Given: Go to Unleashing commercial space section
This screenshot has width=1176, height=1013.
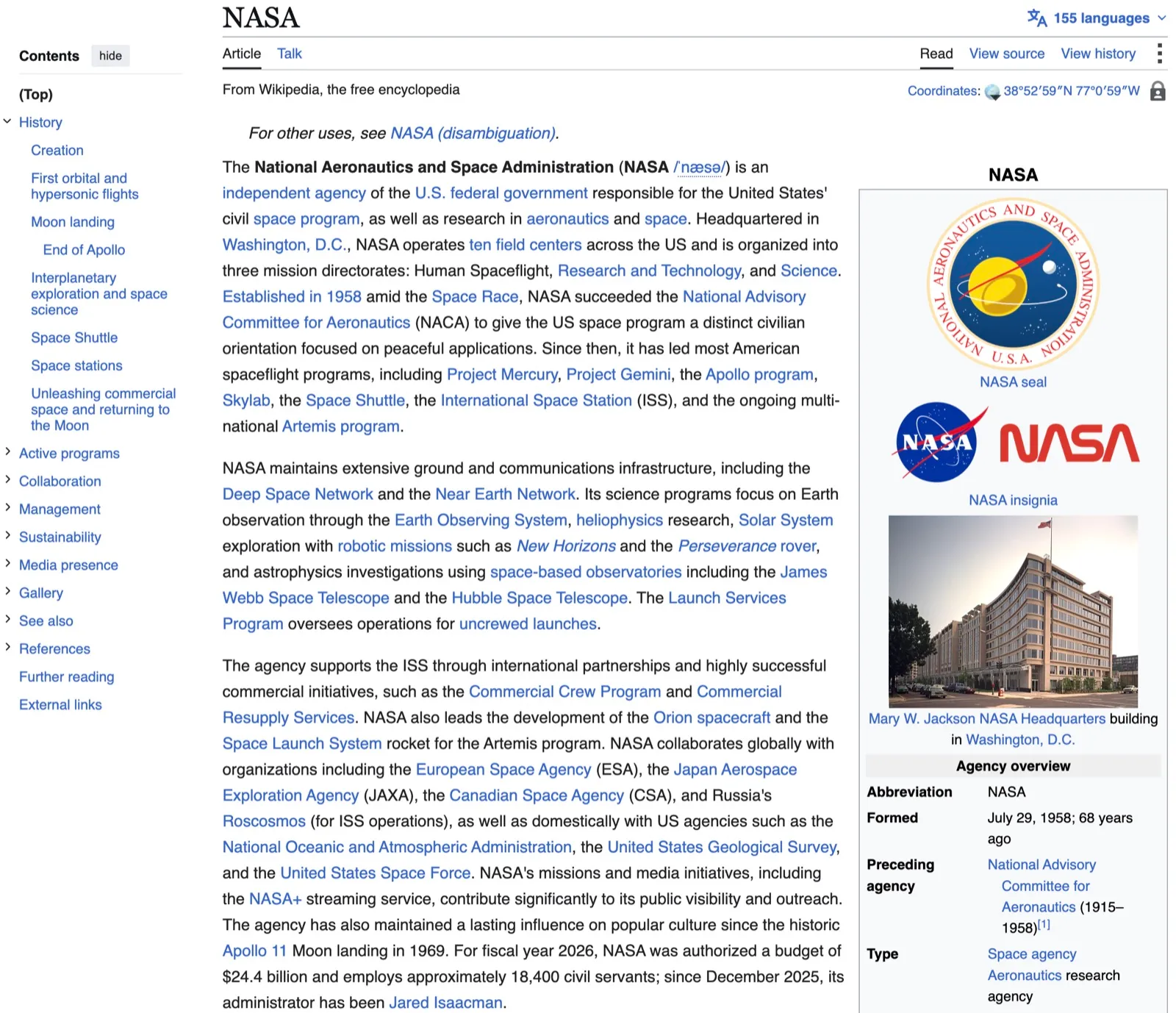Looking at the screenshot, I should click(104, 409).
